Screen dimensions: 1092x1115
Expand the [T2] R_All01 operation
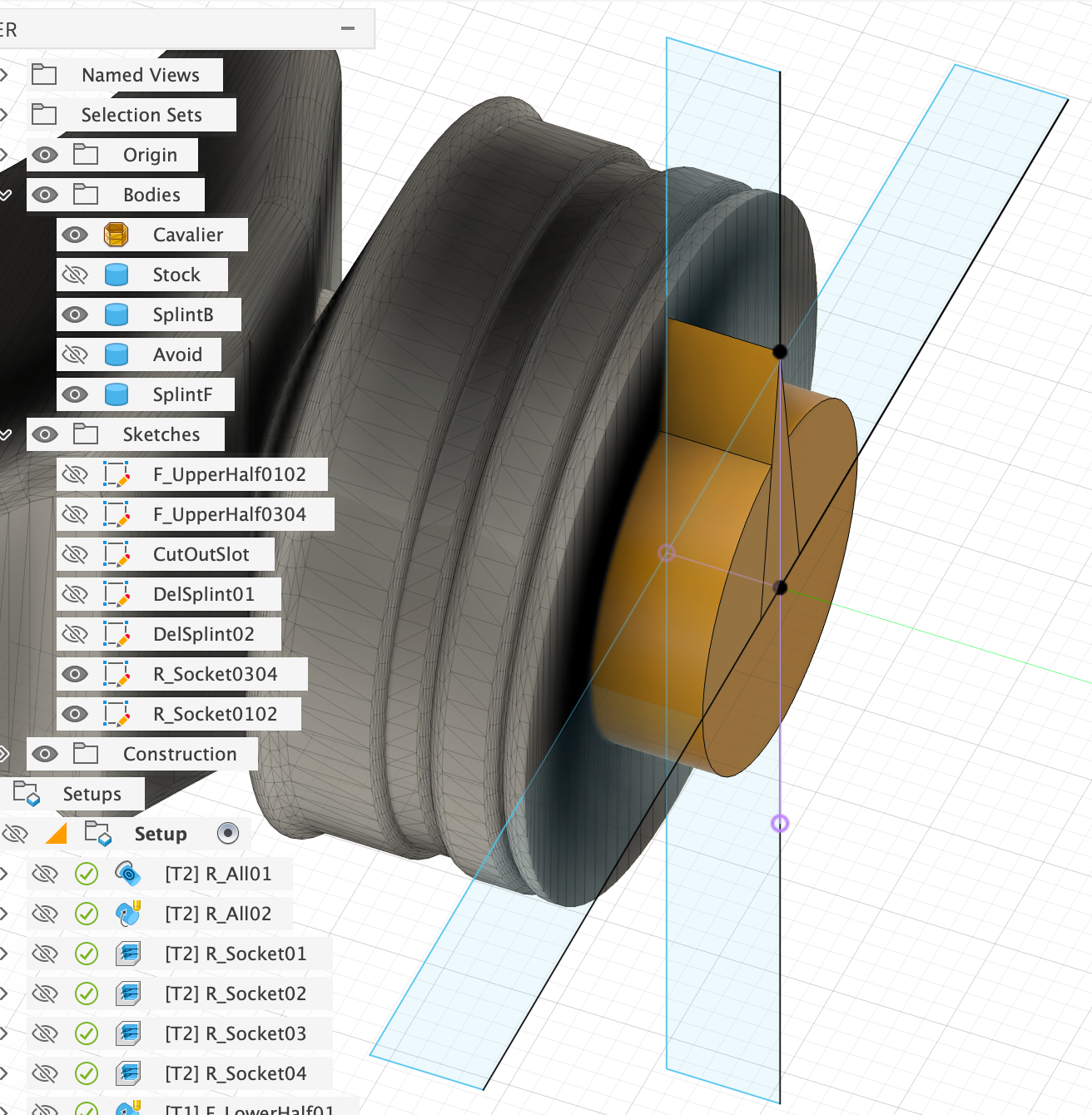pos(4,874)
